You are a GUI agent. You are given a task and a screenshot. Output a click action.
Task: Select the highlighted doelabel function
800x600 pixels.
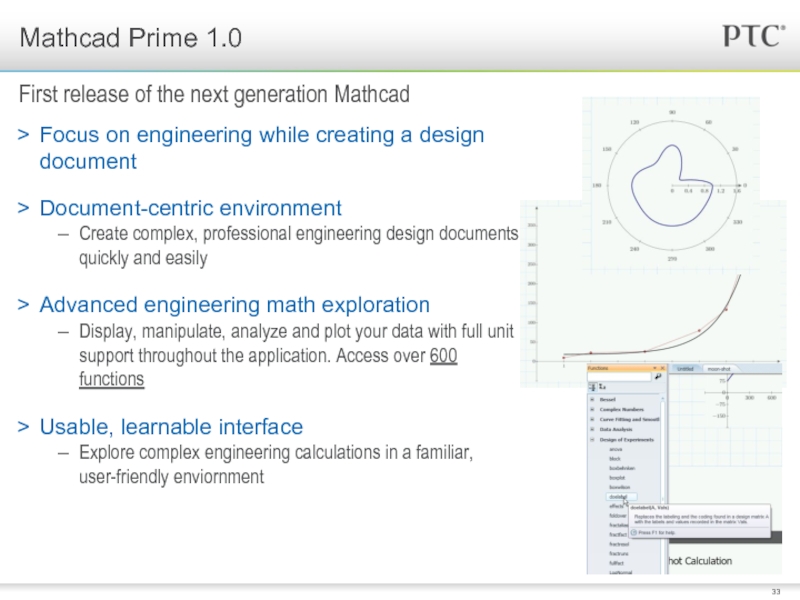[x=621, y=496]
